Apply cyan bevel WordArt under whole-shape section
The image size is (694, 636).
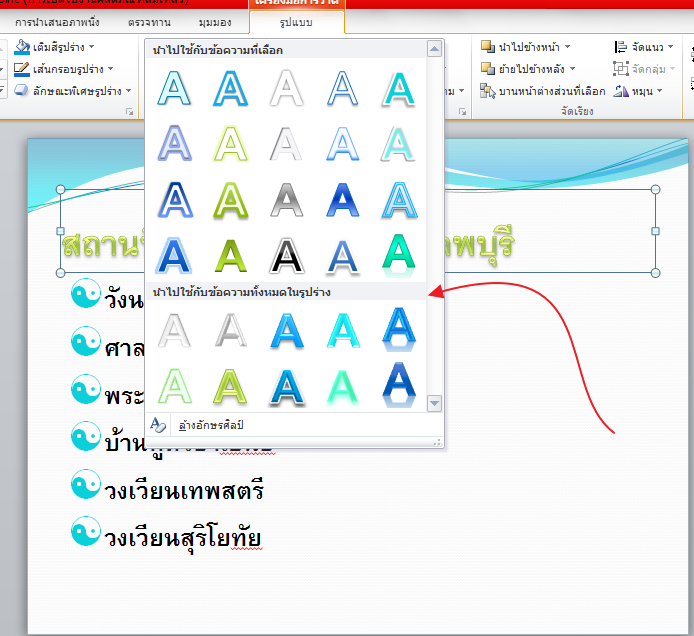343,330
